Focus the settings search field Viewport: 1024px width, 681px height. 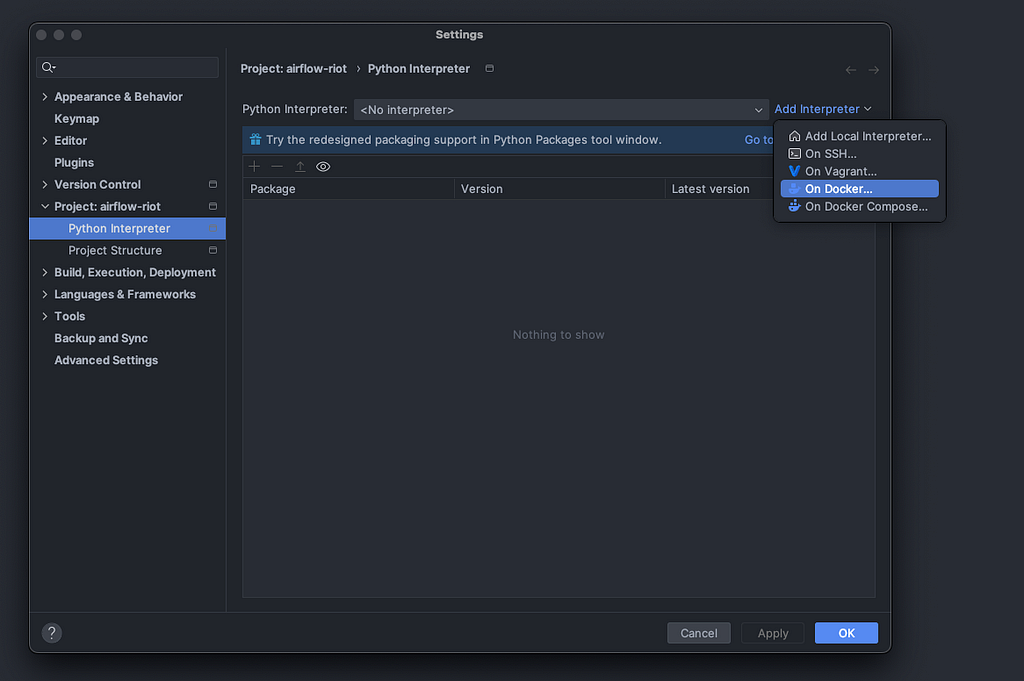[127, 67]
